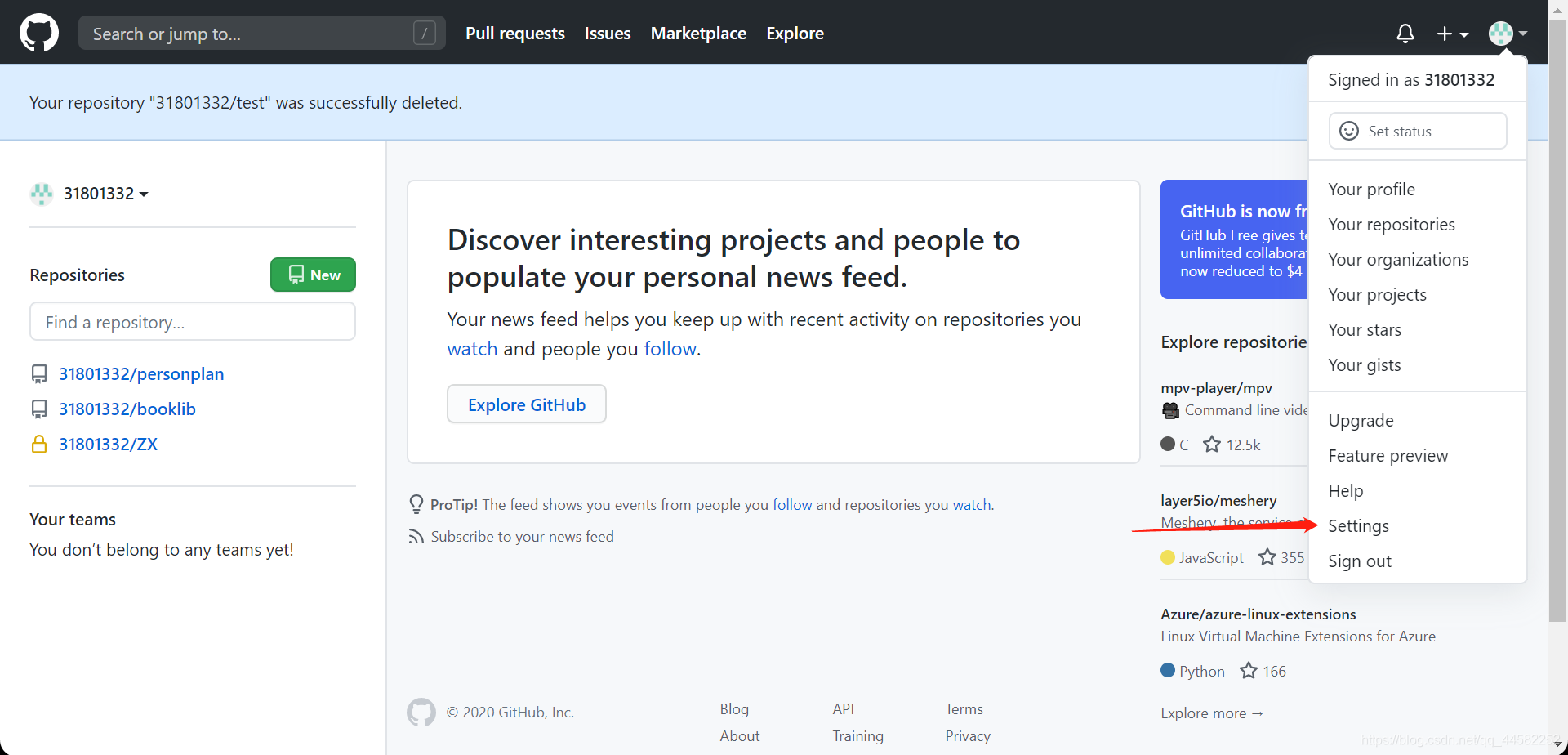Open mpv-player/mpv repository link
1568x755 pixels.
click(x=1216, y=388)
